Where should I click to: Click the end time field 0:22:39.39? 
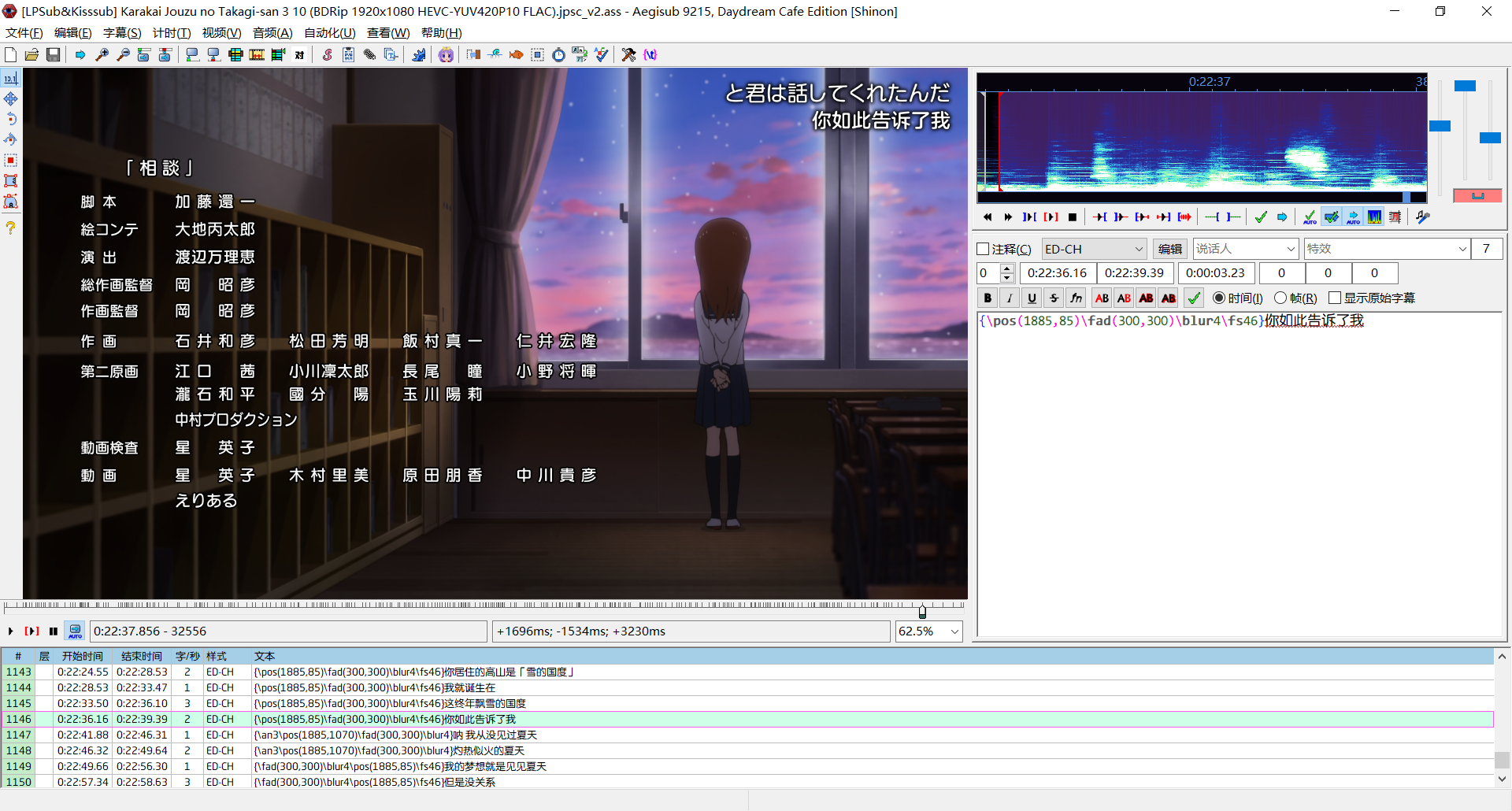coord(1134,273)
